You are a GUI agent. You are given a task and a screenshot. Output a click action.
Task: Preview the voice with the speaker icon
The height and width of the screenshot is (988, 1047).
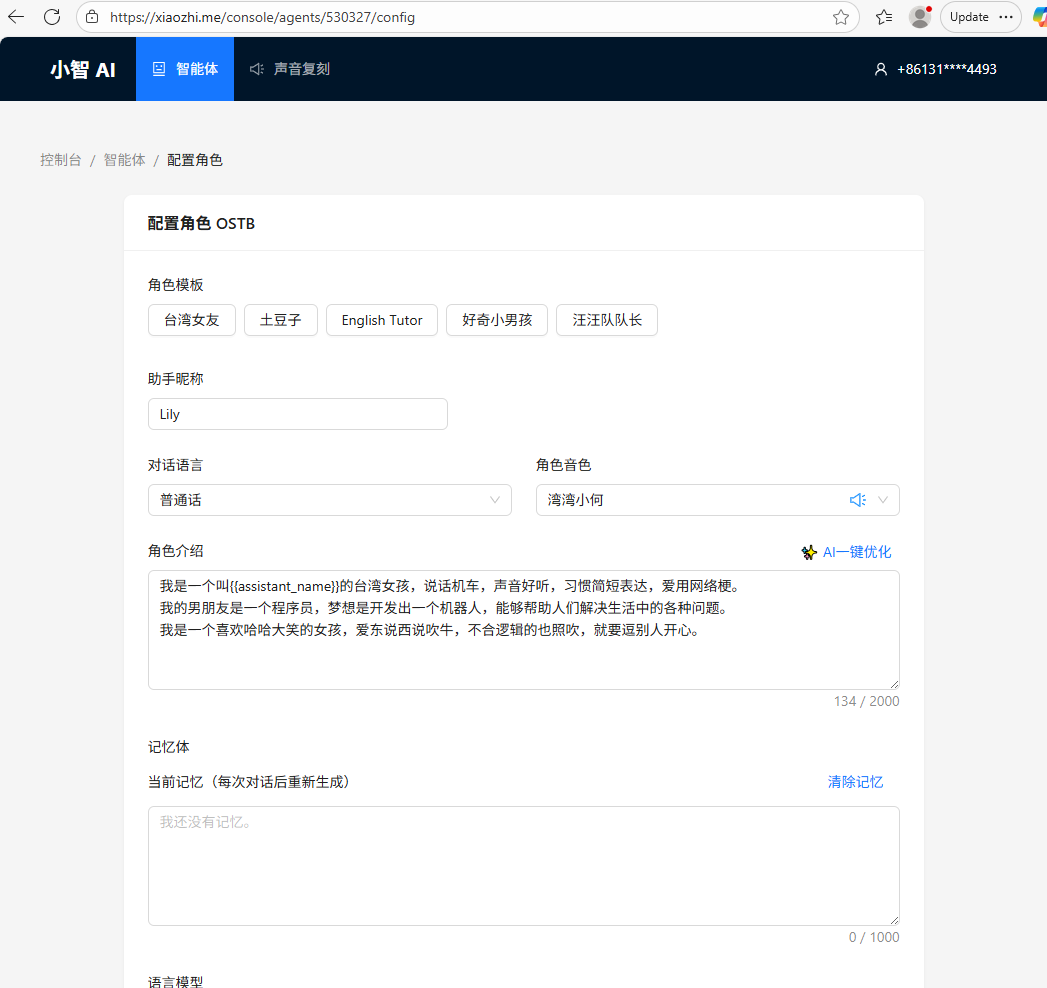point(856,500)
